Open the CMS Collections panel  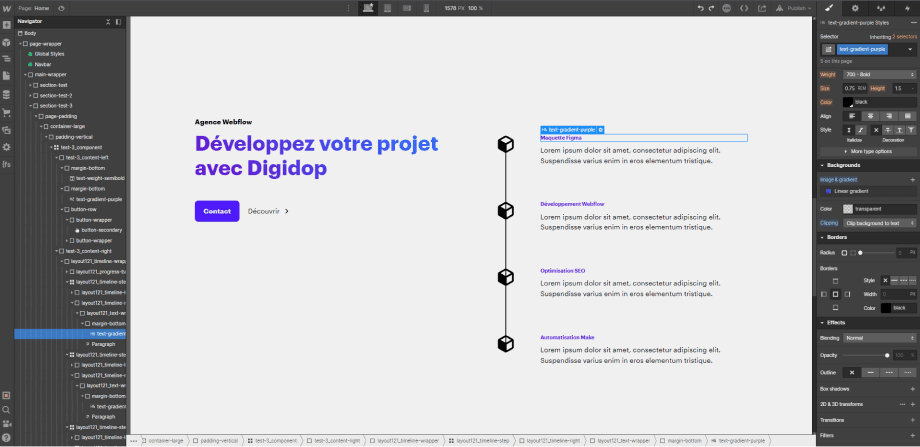click(x=6, y=94)
